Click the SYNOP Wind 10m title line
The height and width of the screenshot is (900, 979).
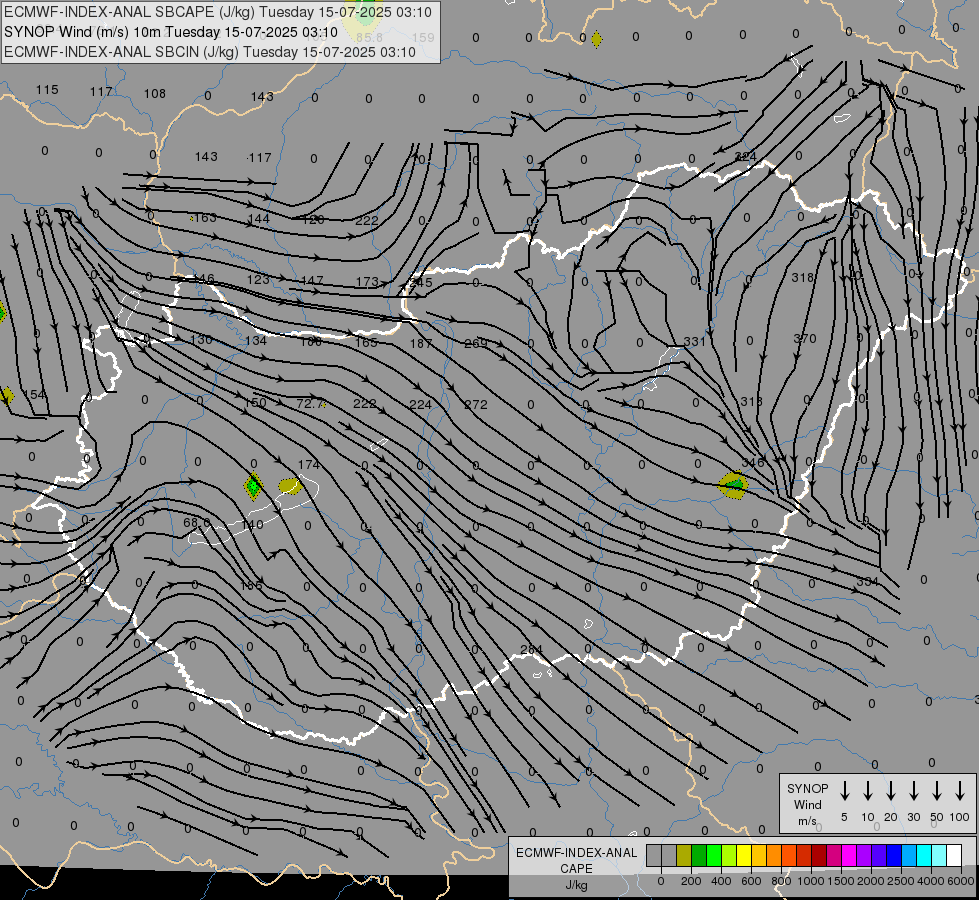(170, 32)
